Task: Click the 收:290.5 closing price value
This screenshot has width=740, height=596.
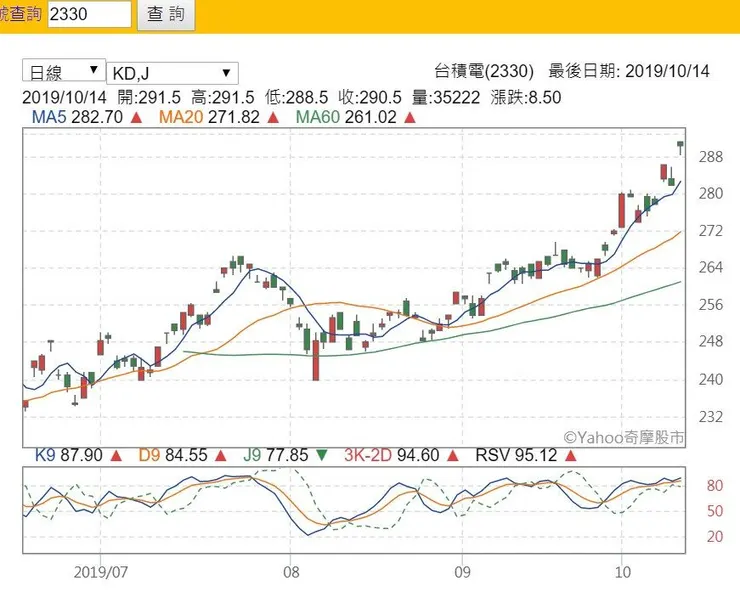Action: pos(370,98)
